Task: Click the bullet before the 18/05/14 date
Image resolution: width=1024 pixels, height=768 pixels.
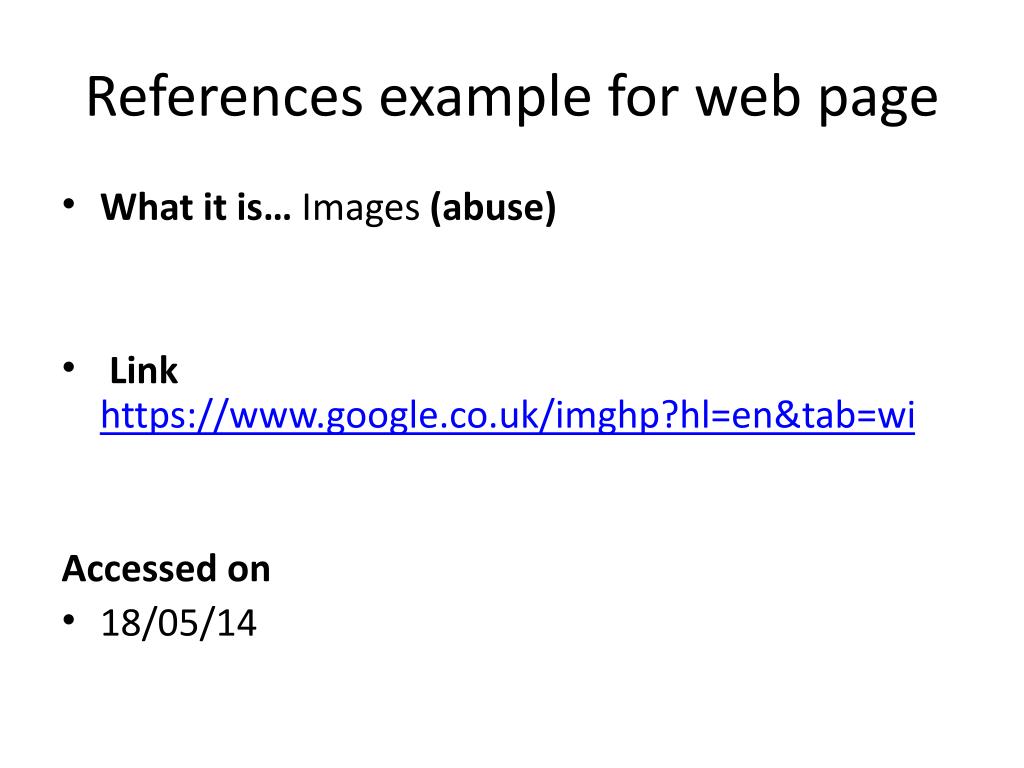Action: 69,620
